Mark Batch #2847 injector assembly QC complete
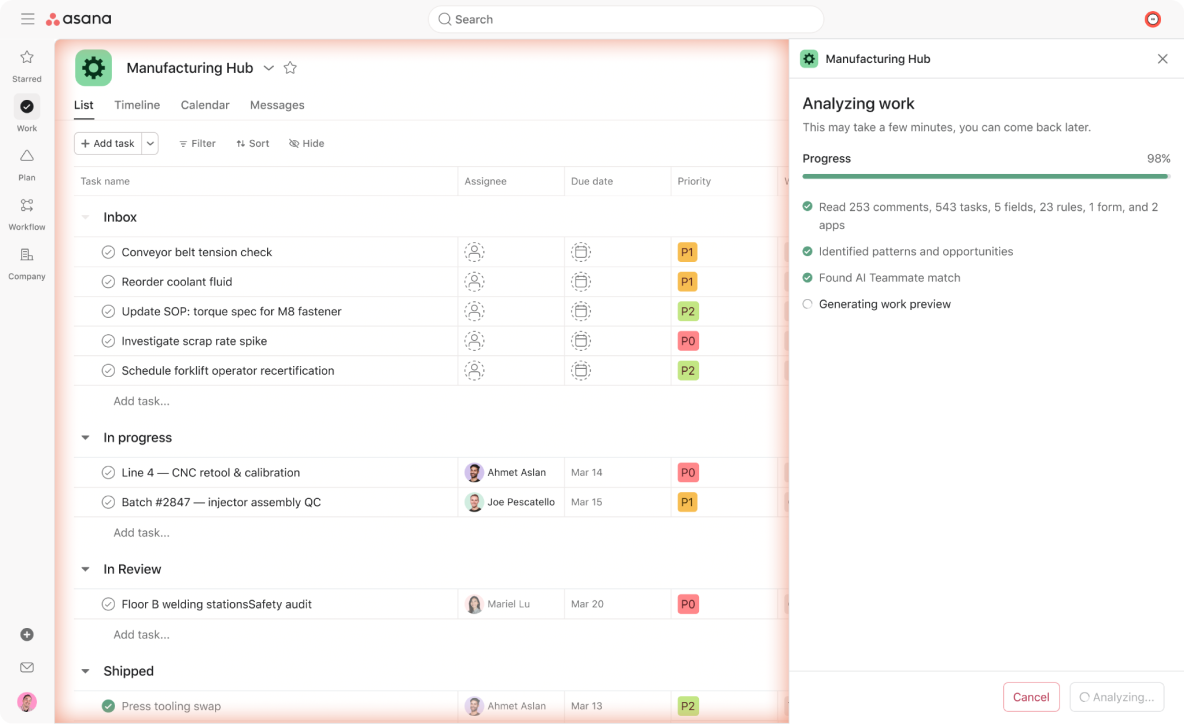The image size is (1184, 728). 108,502
